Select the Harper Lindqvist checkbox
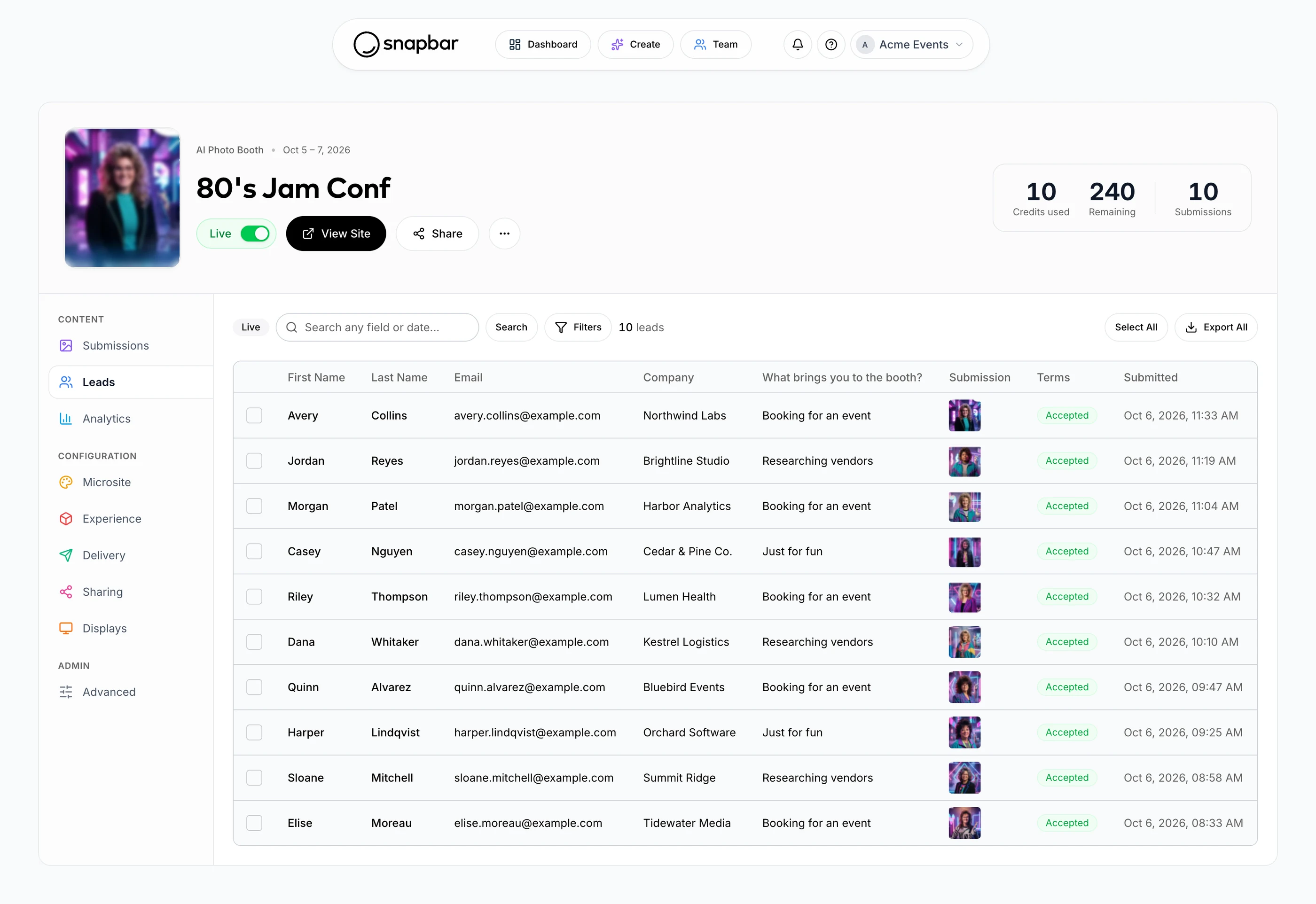This screenshot has height=904, width=1316. click(254, 733)
